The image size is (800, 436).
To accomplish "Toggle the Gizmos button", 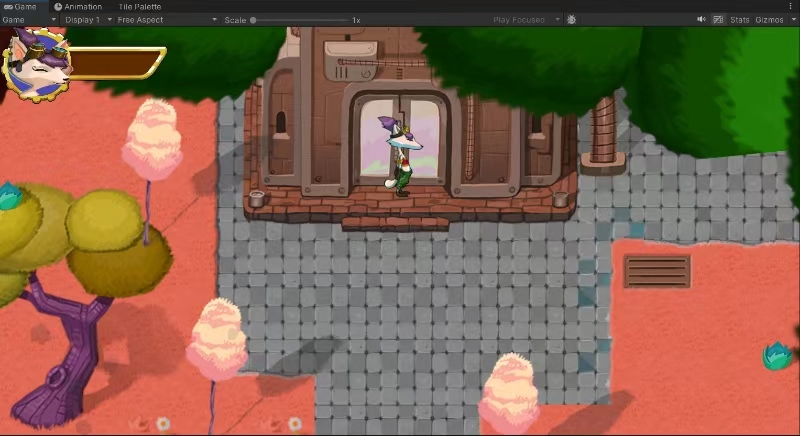I will (768, 20).
